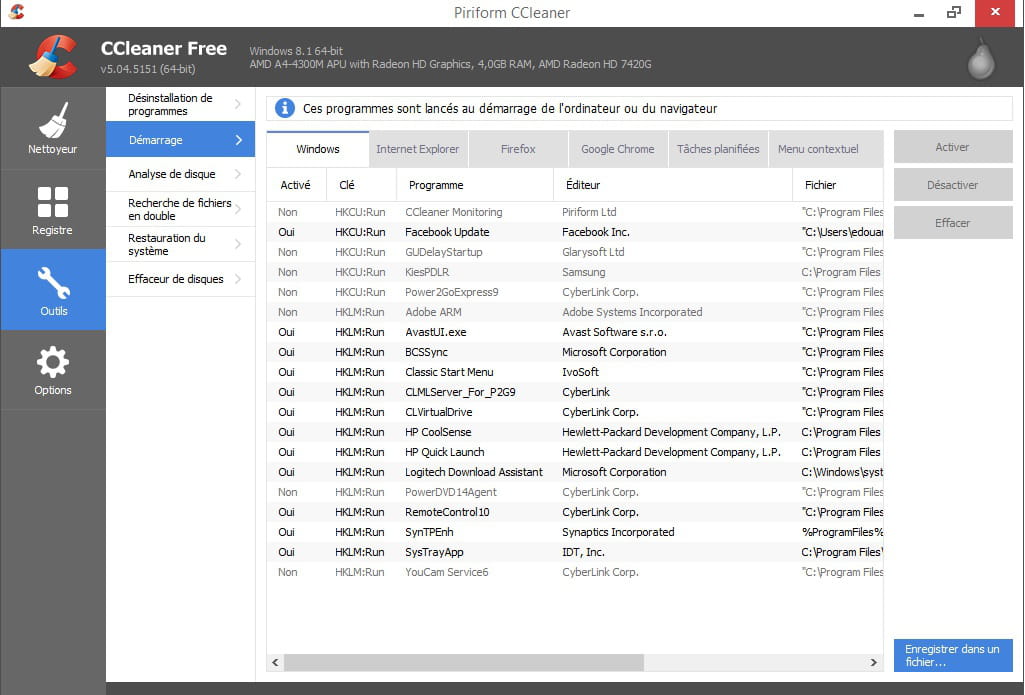This screenshot has height=695, width=1025.
Task: Click the horizontal scrollbar right arrow
Action: click(874, 662)
